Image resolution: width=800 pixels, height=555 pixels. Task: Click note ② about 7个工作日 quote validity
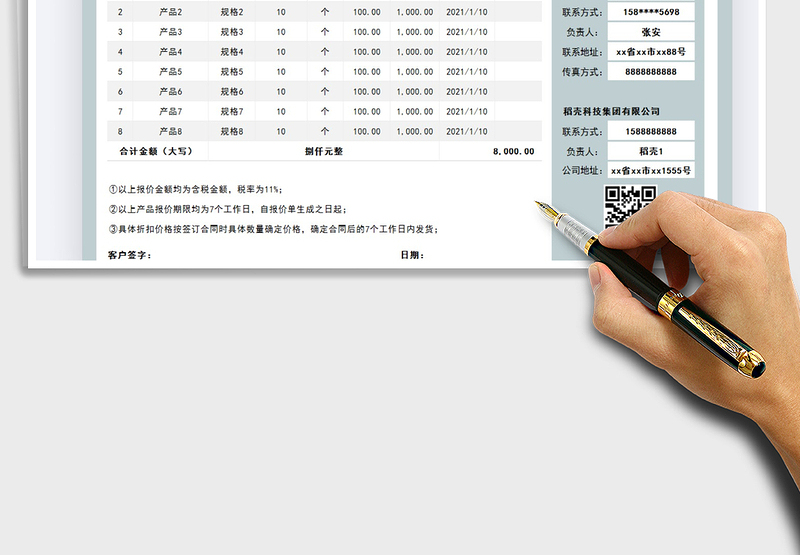(228, 209)
